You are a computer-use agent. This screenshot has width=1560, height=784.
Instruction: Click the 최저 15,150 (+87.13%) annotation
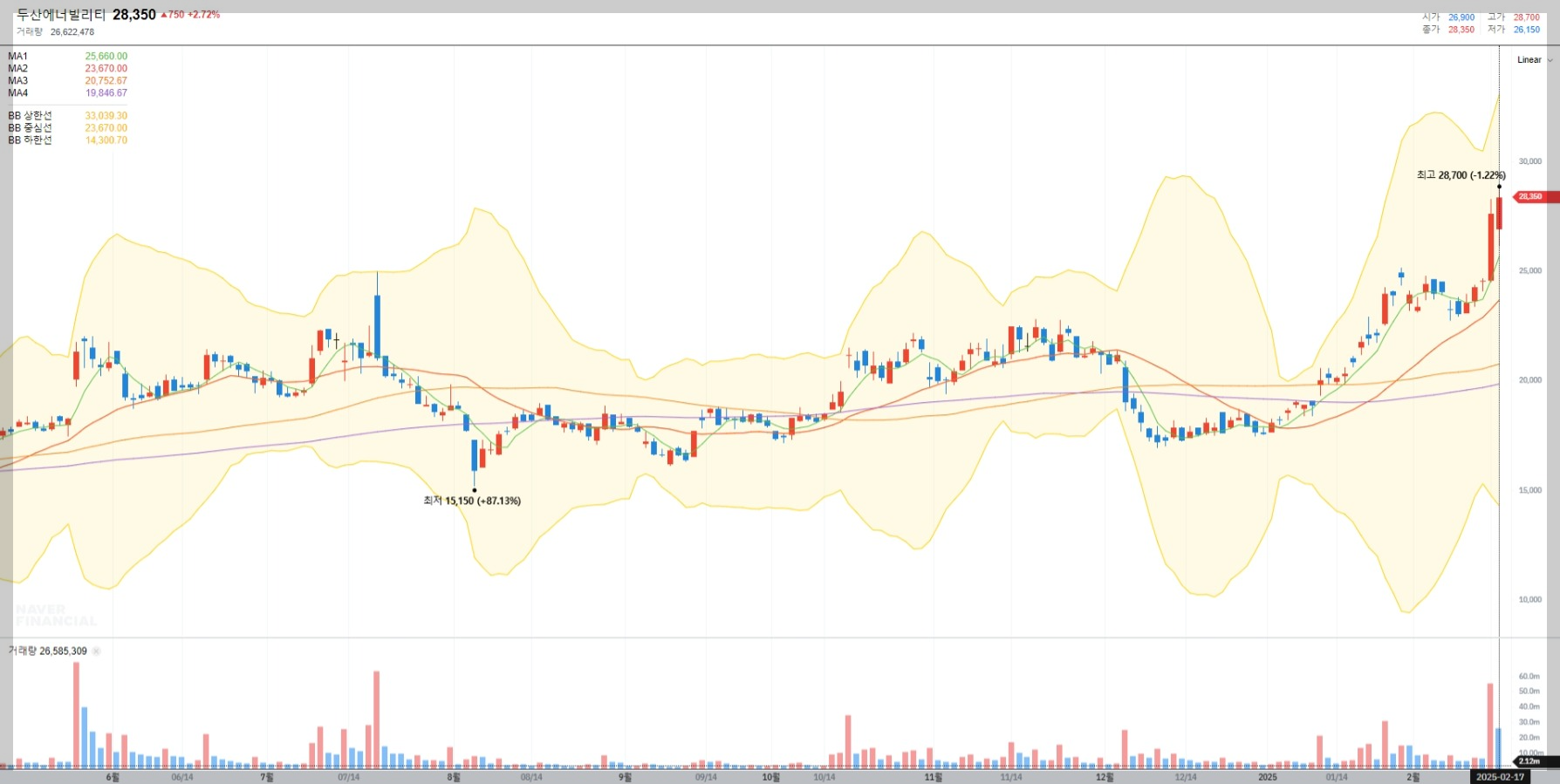[472, 501]
